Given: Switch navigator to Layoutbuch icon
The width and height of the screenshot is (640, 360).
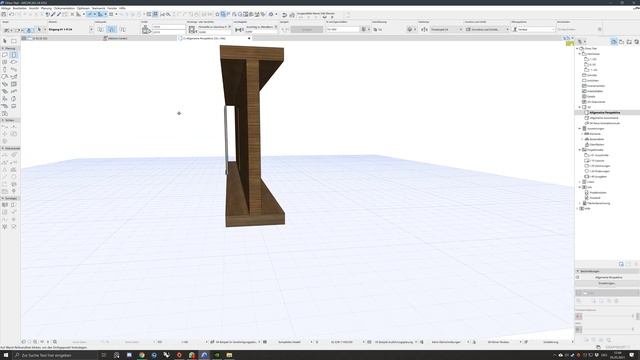Looking at the screenshot, I should click(629, 42).
